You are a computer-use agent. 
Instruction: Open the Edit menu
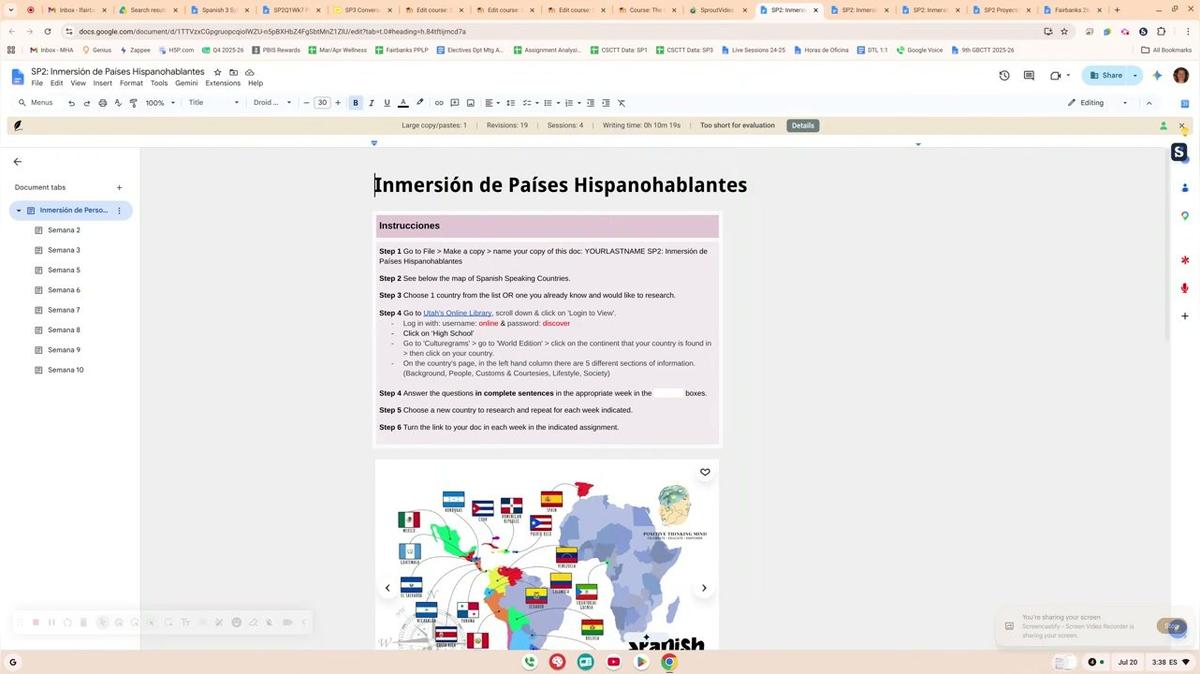click(56, 84)
